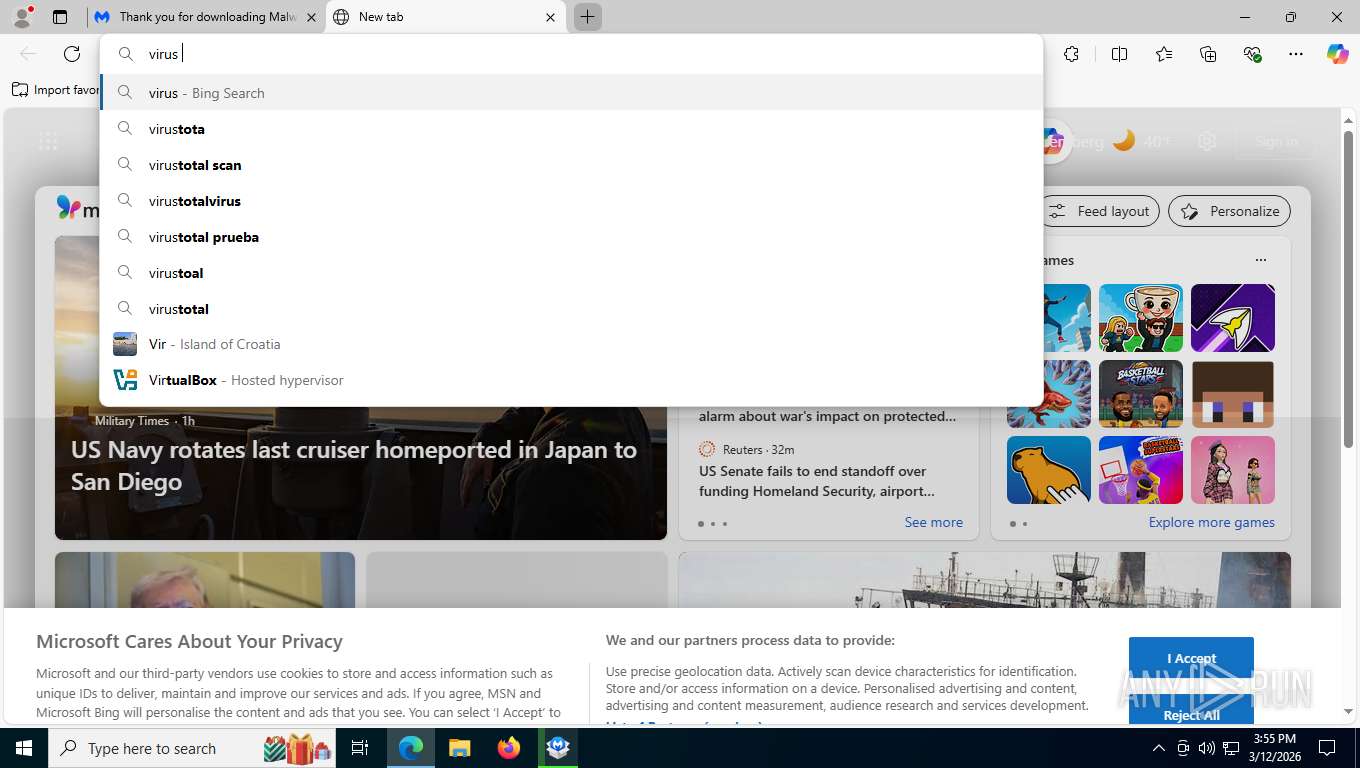Choose virustotalvirus suggestion
The image size is (1360, 768).
[x=571, y=201]
